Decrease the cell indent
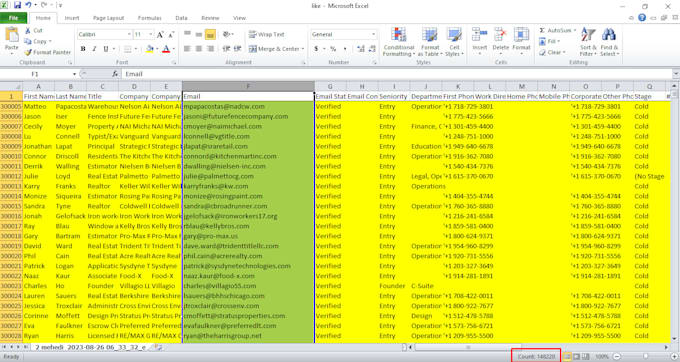Image resolution: width=680 pixels, height=362 pixels. [226, 49]
